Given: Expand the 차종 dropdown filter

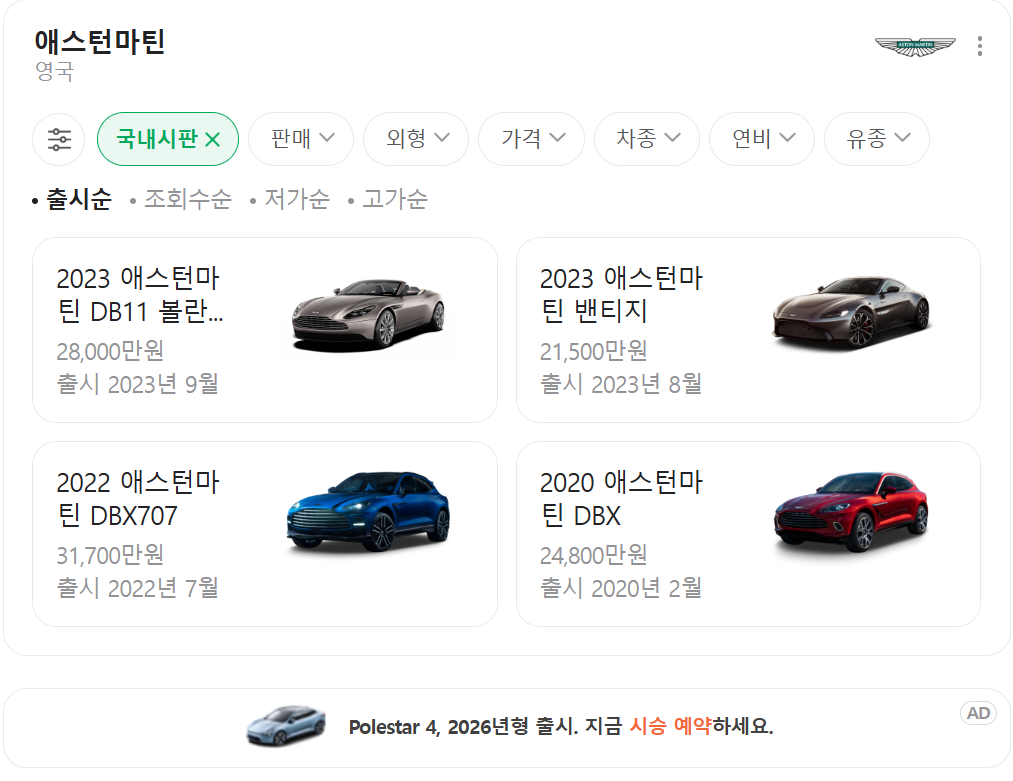Looking at the screenshot, I should [647, 139].
